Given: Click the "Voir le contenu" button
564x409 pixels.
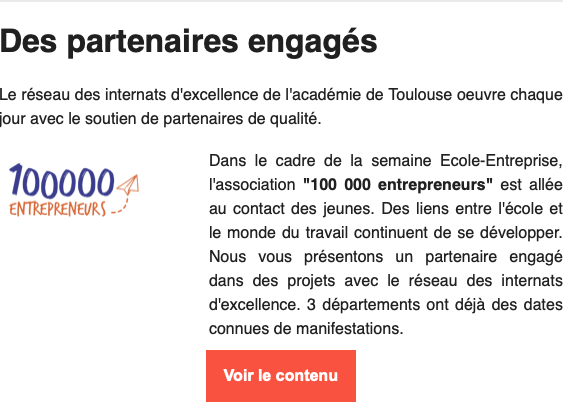Looking at the screenshot, I should (281, 376).
